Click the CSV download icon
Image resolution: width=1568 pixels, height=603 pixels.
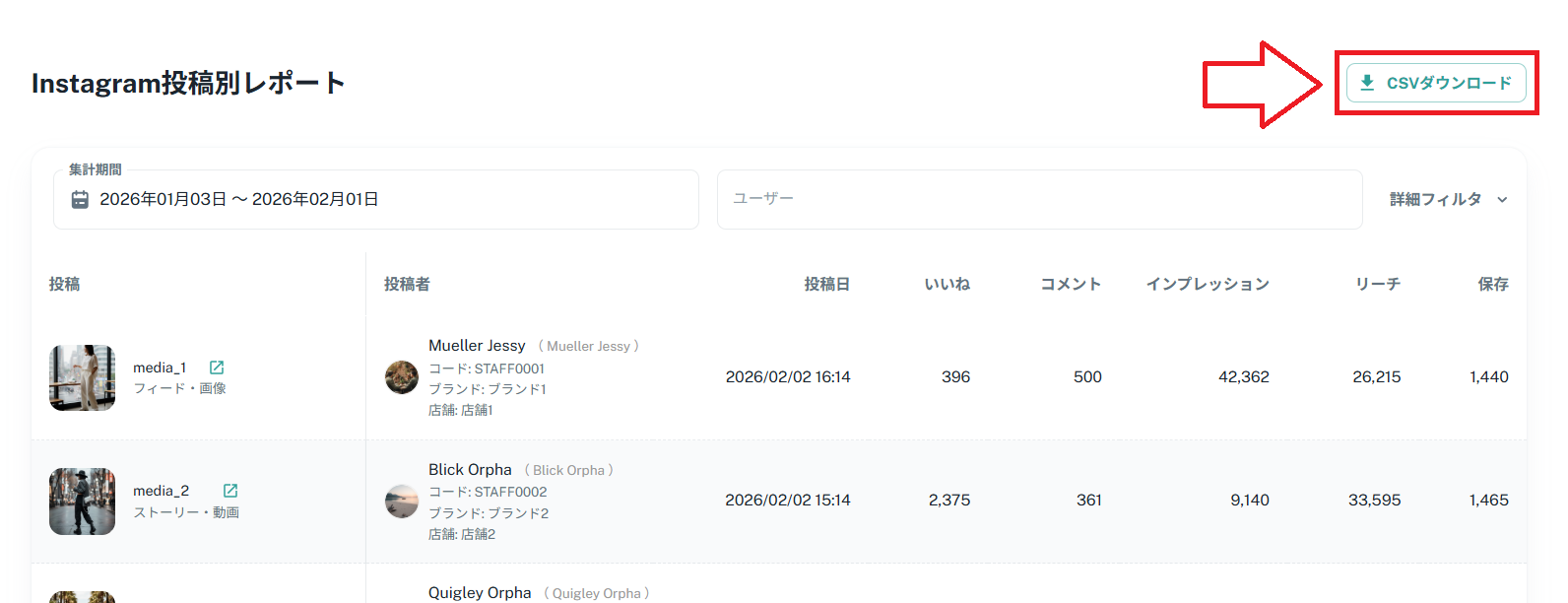[1367, 83]
